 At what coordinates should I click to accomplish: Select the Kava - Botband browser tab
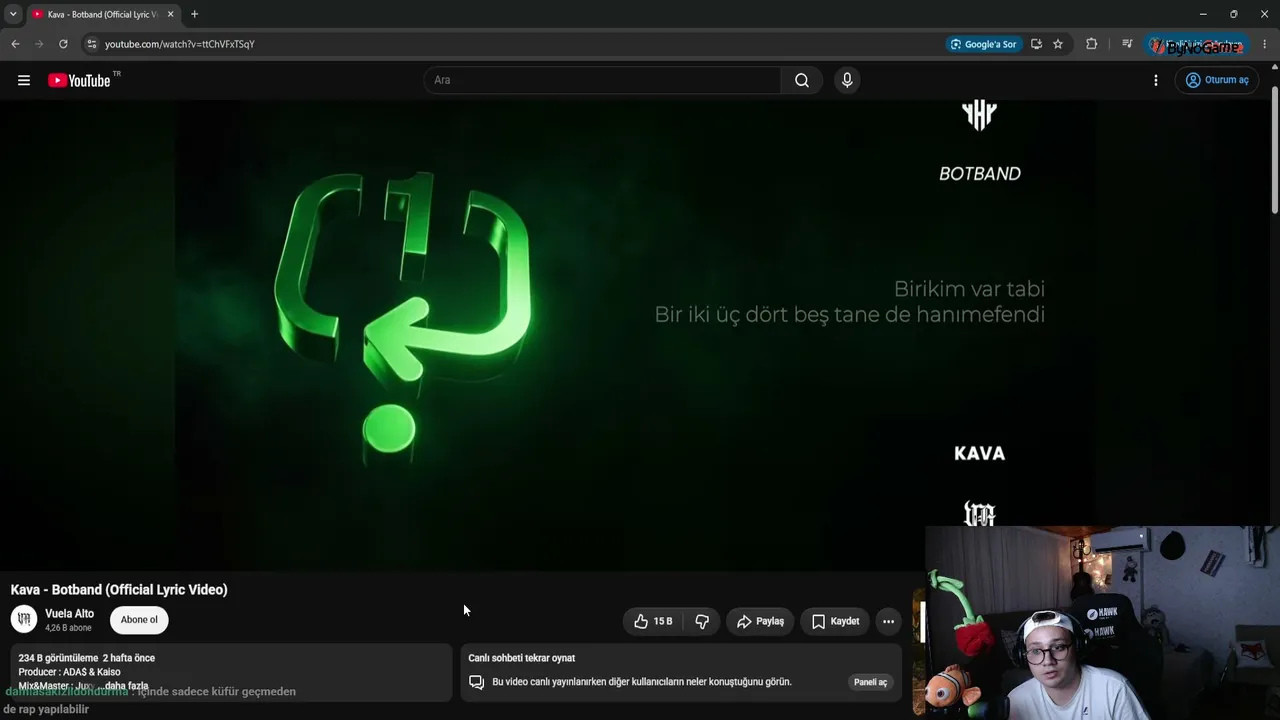click(x=103, y=15)
